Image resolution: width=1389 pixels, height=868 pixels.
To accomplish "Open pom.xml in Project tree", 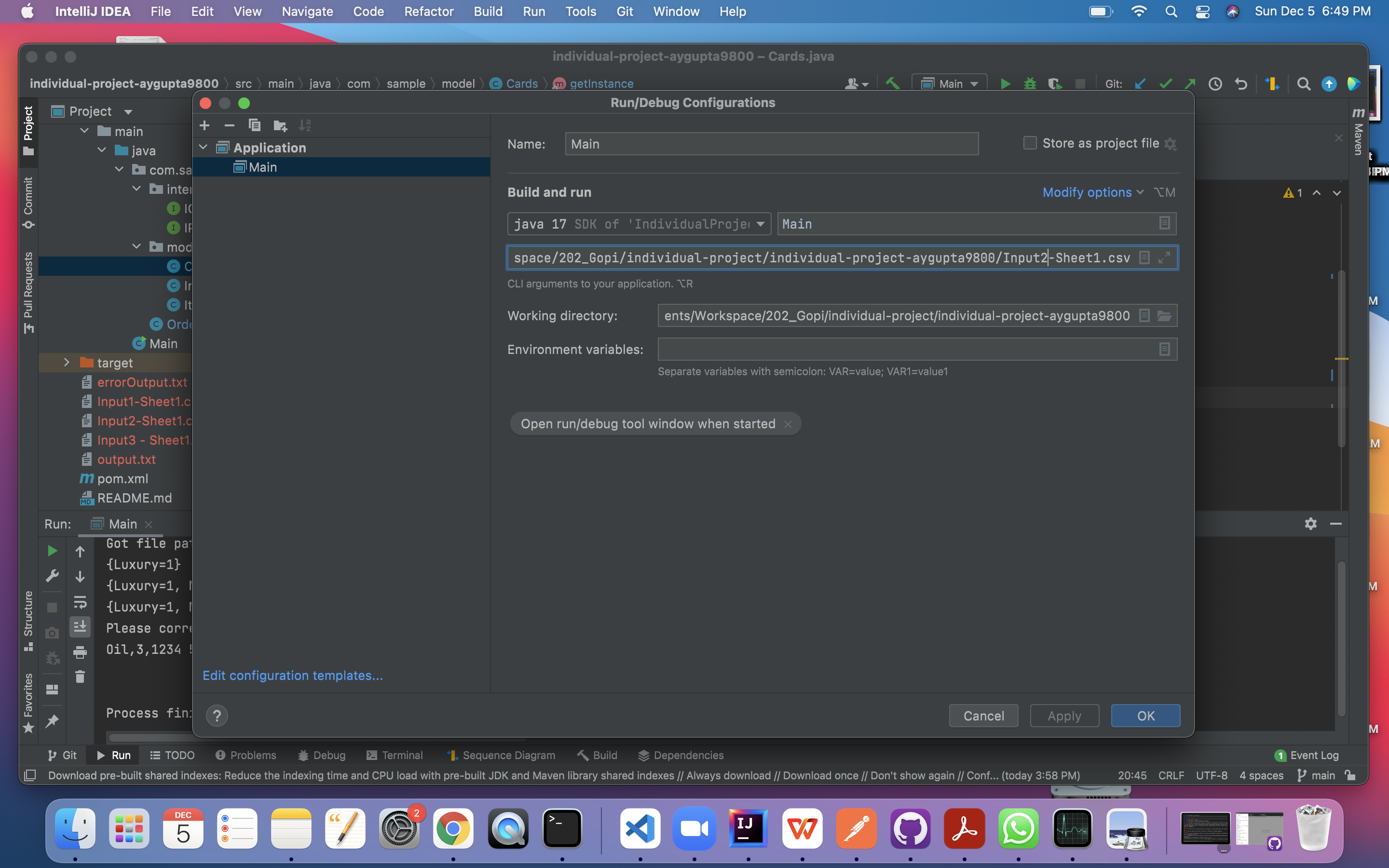I will [x=122, y=479].
